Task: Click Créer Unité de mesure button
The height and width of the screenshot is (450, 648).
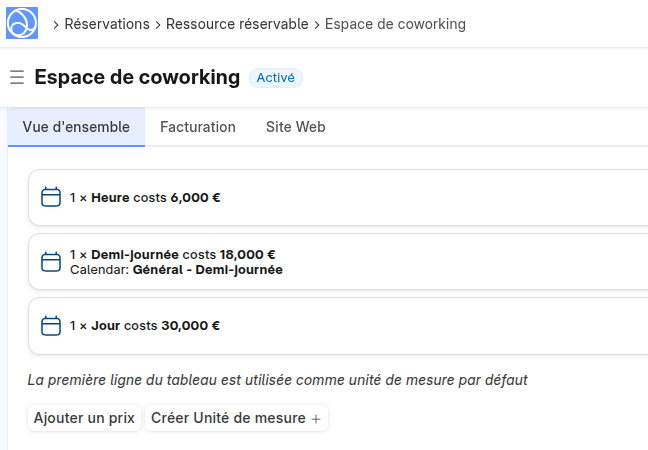Action: coord(228,418)
